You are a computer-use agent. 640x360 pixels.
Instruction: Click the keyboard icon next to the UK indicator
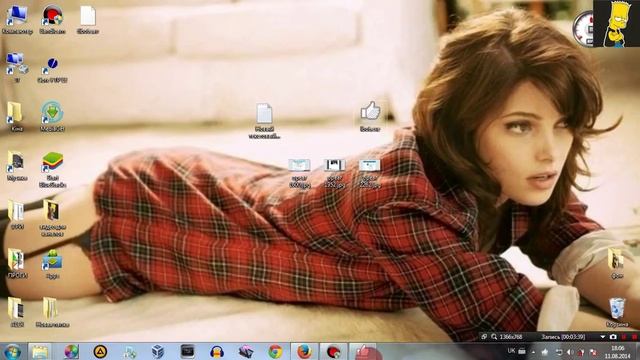522,351
